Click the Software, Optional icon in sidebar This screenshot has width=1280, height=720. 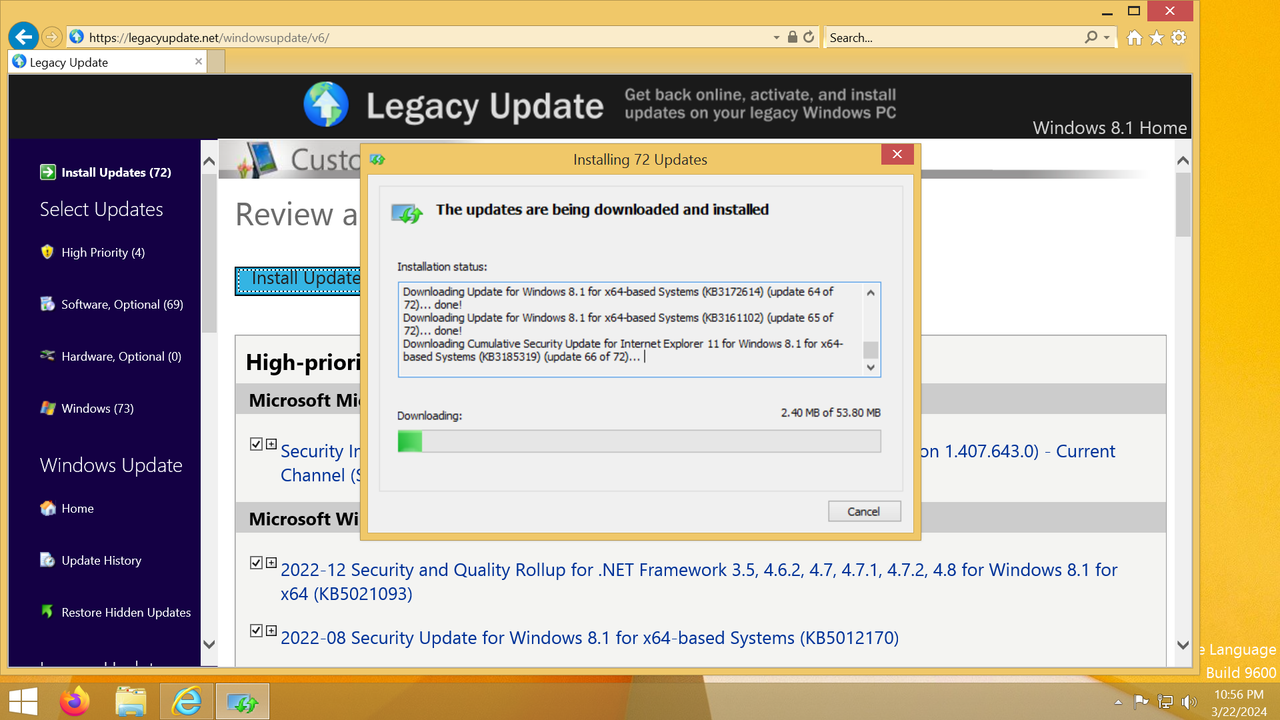pos(47,304)
